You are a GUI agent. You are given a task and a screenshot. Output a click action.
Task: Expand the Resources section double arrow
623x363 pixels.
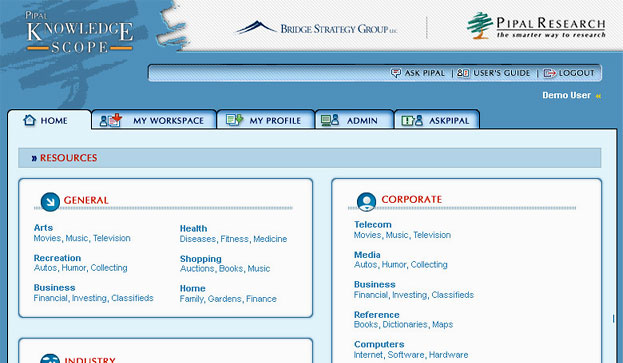pyautogui.click(x=34, y=158)
